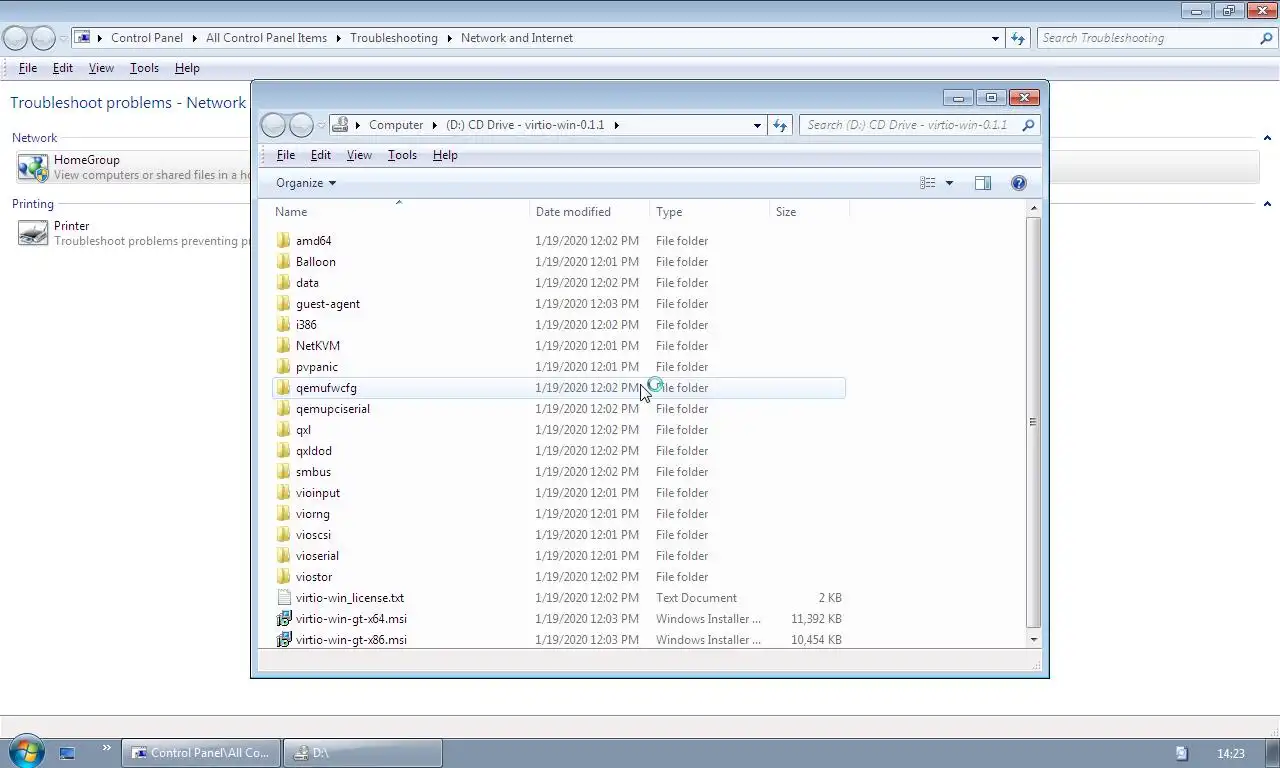
Task: Click the Printer troubleshooter icon
Action: [33, 233]
